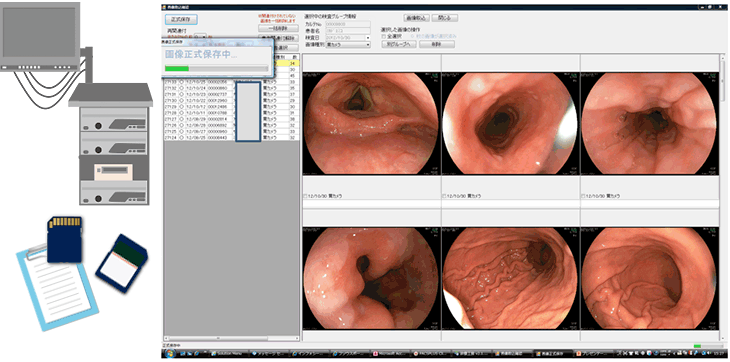Image resolution: width=730 pixels, height=362 pixels.
Task: Click the exam list horizontal scrollbar
Action: click(231, 338)
